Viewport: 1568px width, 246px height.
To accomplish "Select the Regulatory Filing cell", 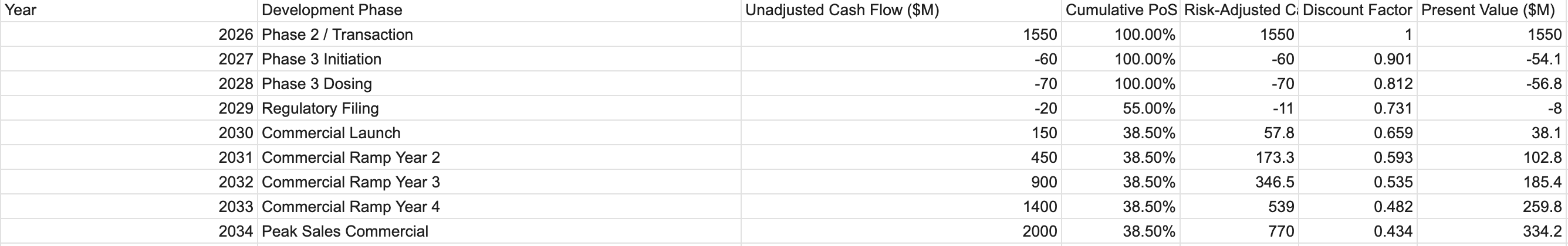I will (x=499, y=108).
